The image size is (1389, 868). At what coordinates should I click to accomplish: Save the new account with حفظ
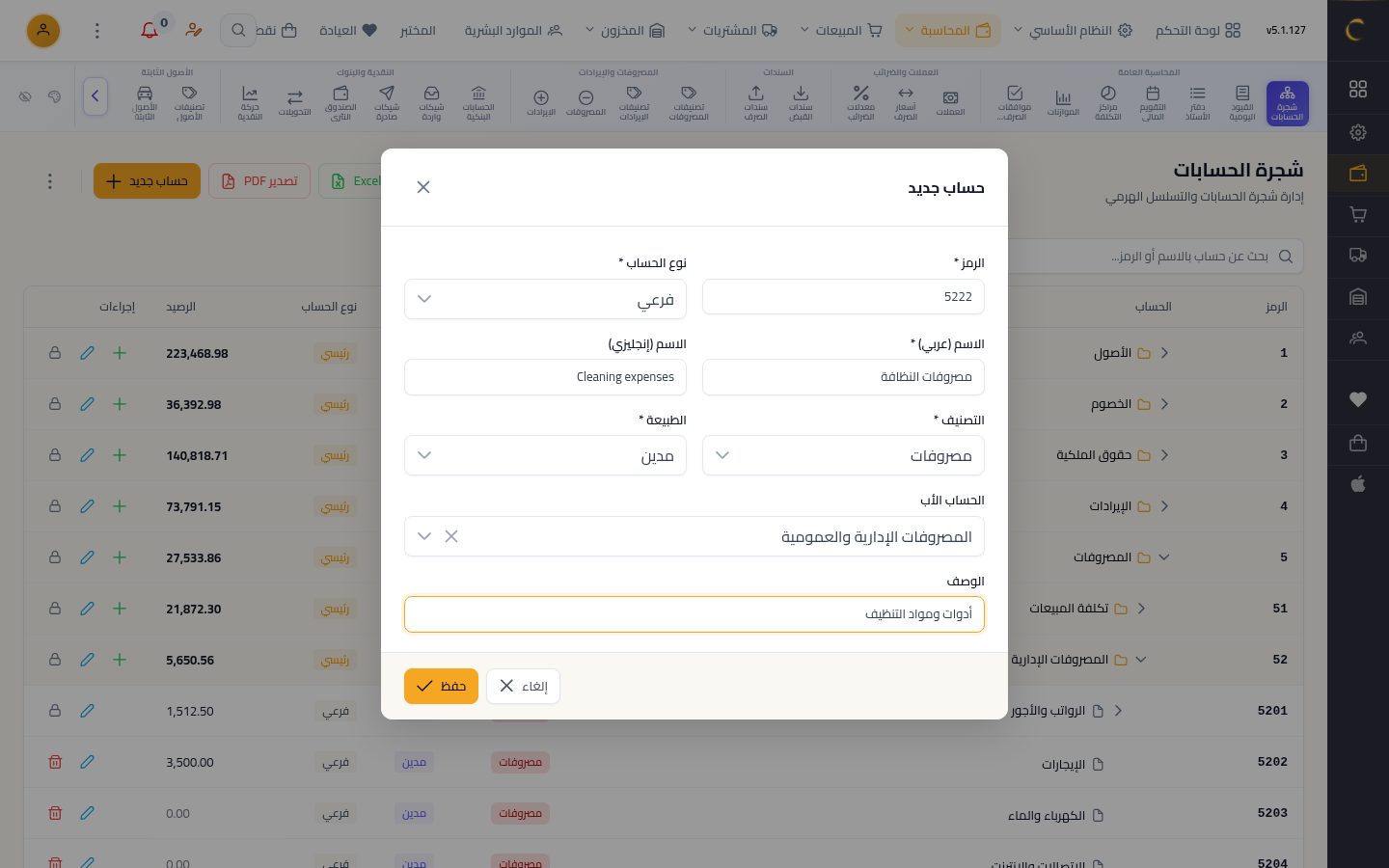pos(441,686)
